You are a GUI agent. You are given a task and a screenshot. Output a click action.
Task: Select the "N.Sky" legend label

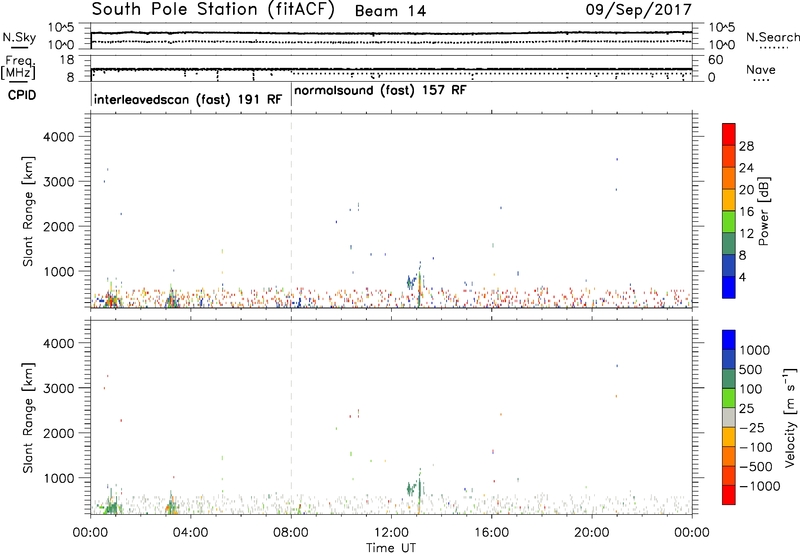pos(19,37)
